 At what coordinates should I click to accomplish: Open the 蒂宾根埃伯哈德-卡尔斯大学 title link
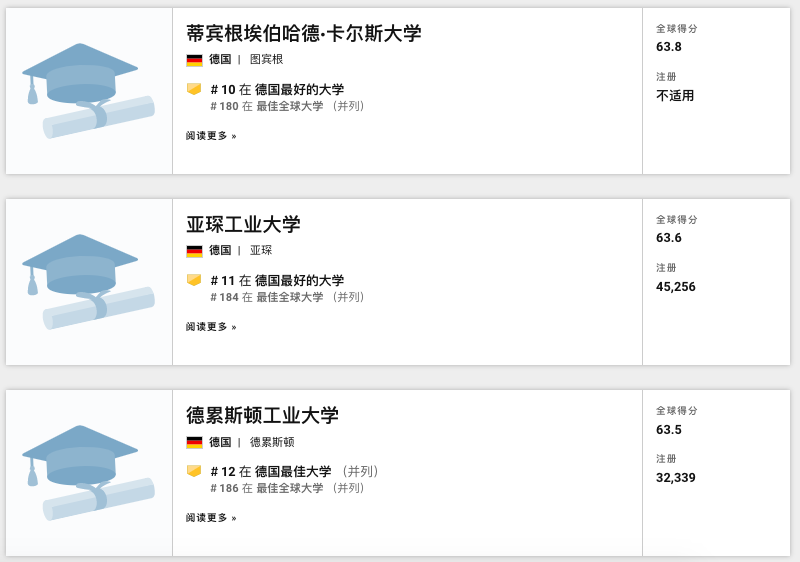(x=303, y=33)
